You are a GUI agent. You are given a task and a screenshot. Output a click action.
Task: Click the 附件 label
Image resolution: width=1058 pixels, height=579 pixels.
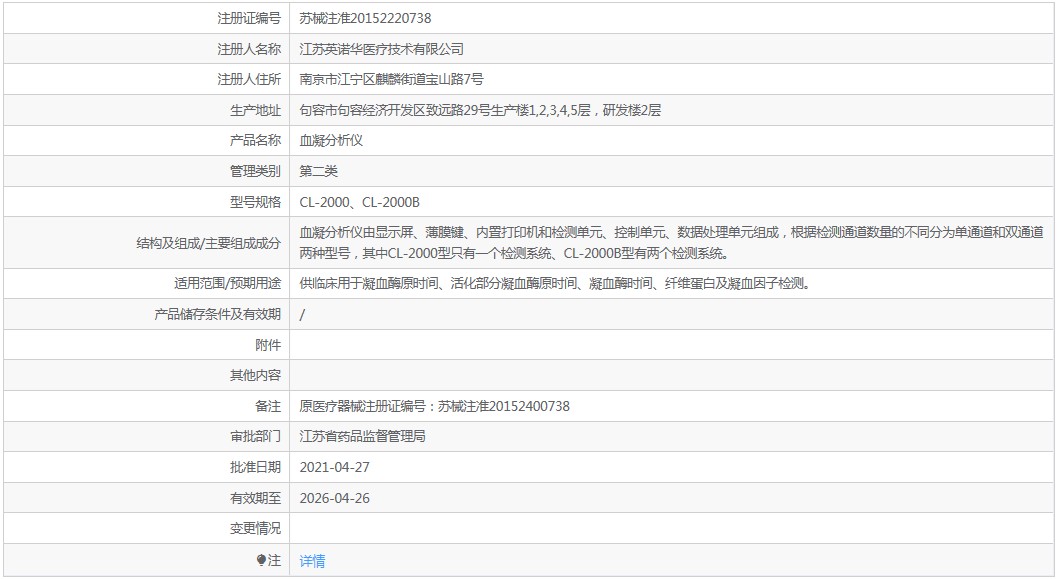point(268,346)
